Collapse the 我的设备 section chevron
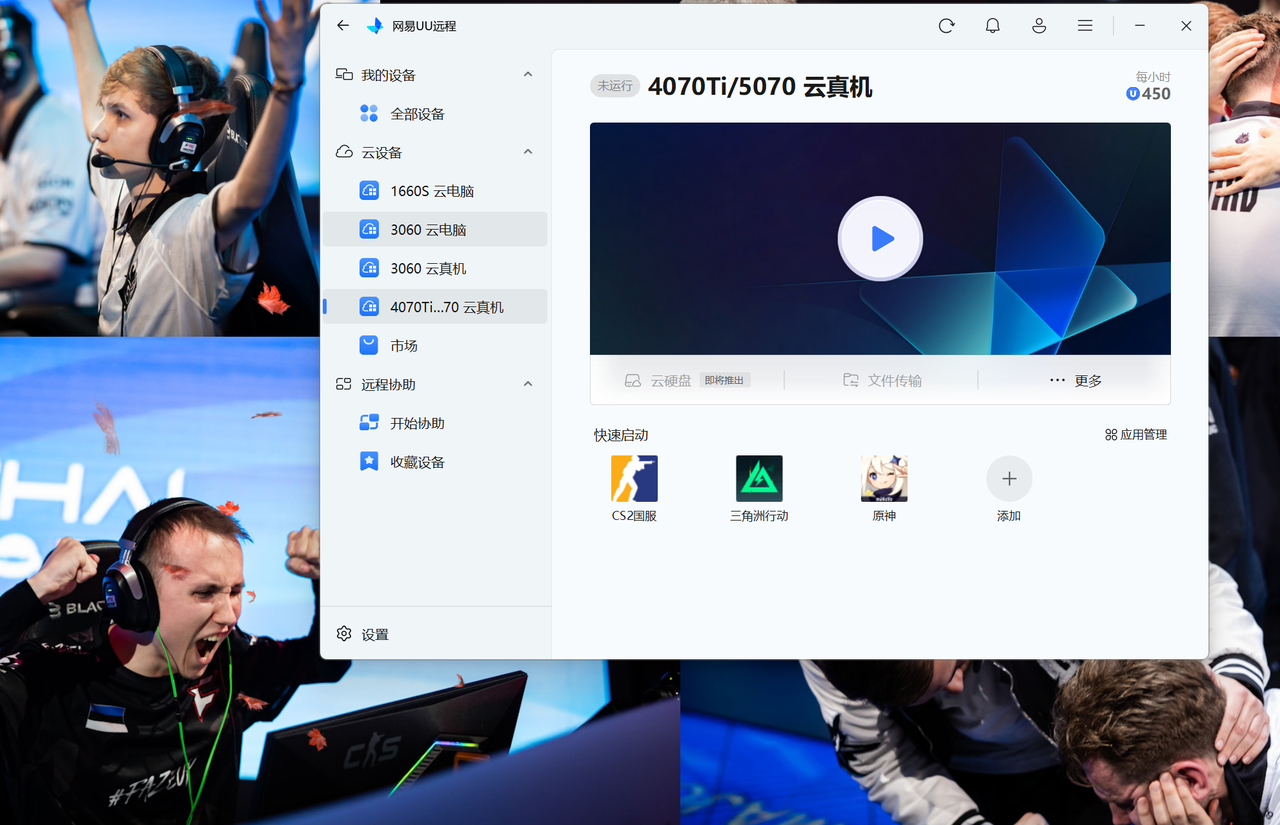1280x825 pixels. (528, 75)
